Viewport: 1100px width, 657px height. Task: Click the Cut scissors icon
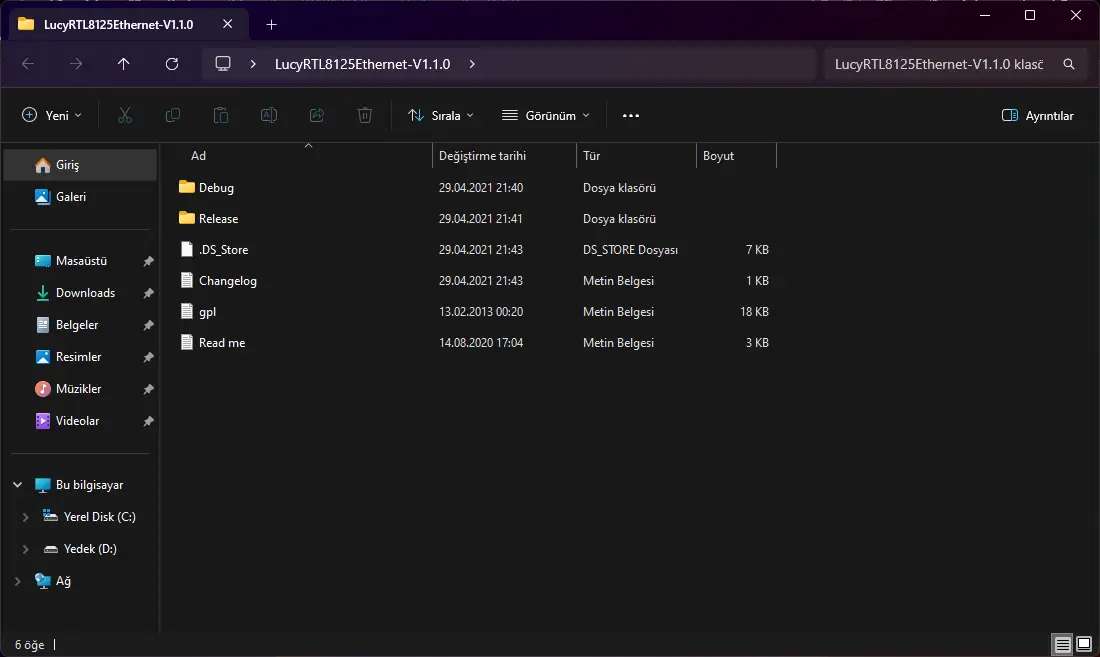[125, 116]
